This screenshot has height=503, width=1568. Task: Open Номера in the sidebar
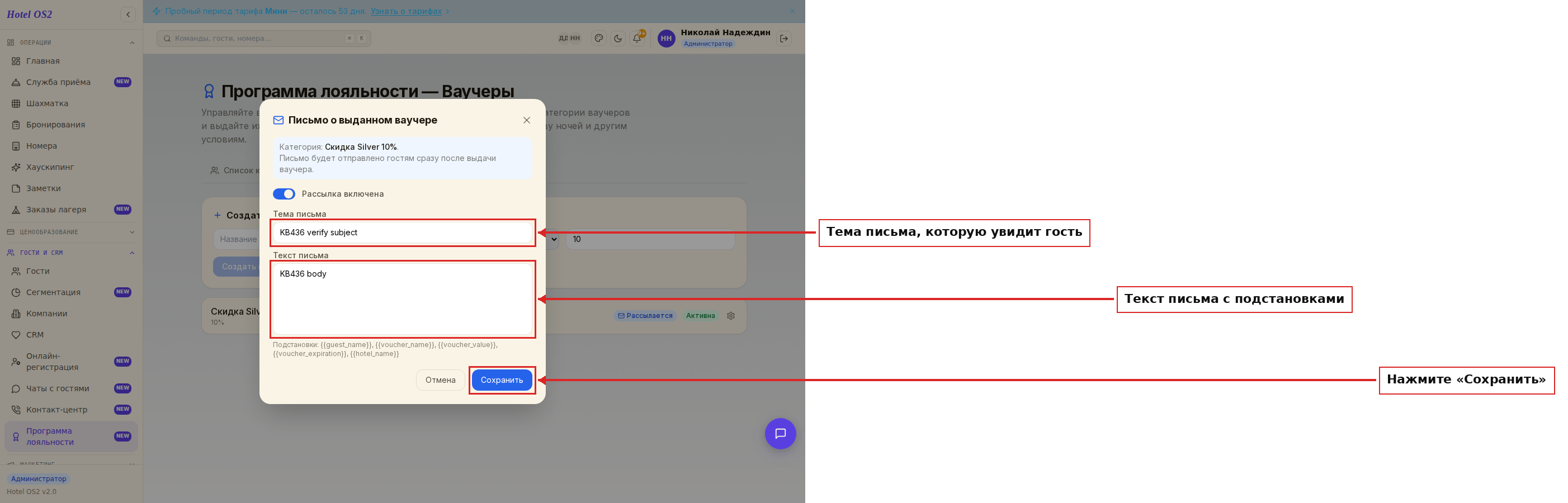coord(71,146)
